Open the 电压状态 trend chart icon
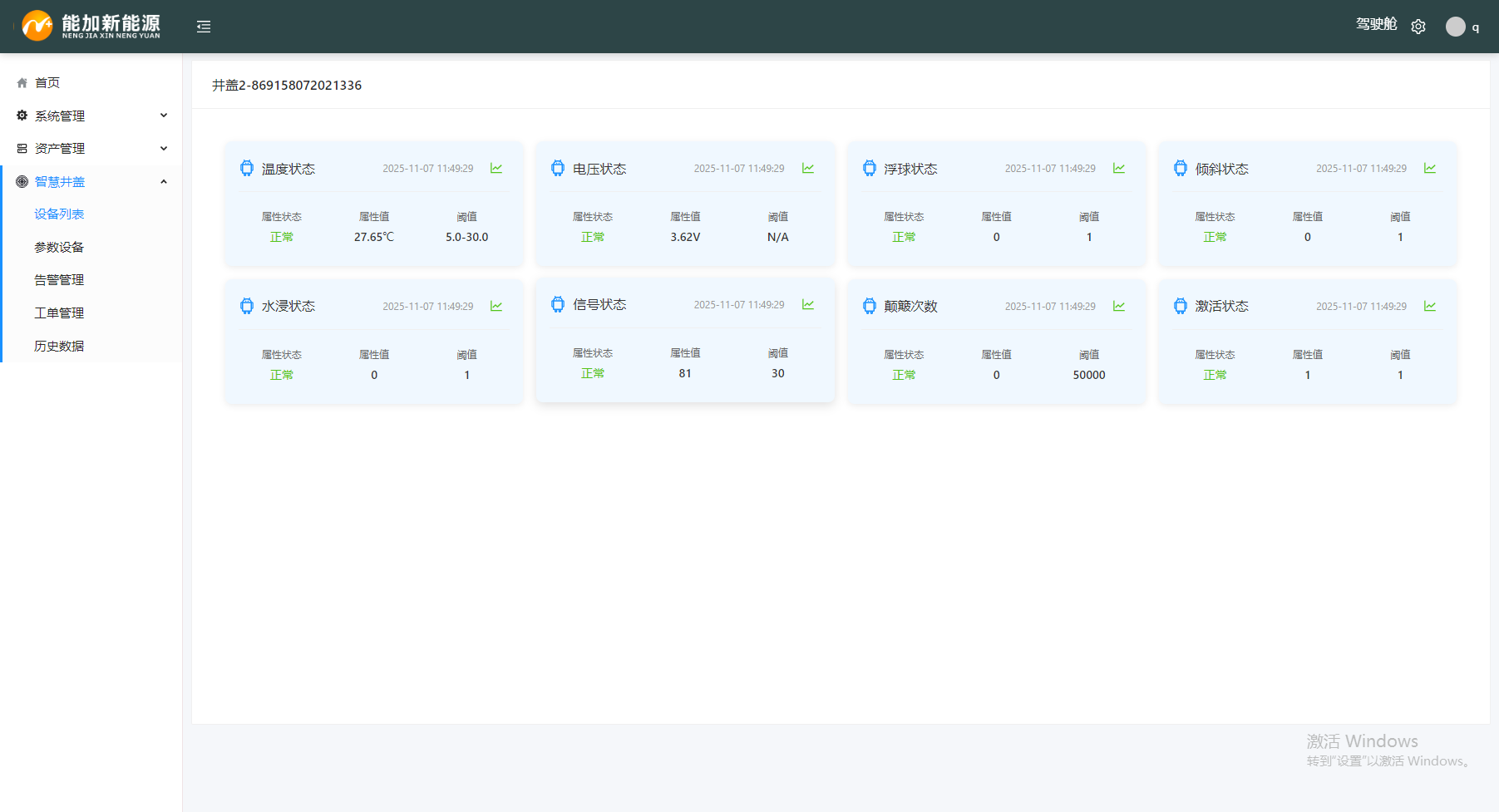Screen dimensions: 1499x812 807,169
